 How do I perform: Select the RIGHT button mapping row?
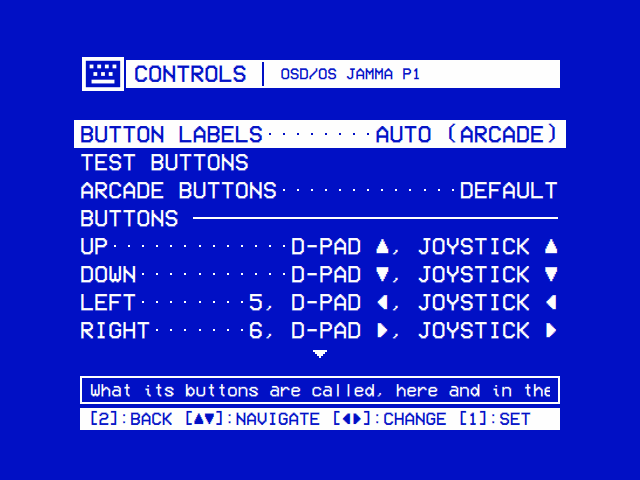tap(320, 331)
